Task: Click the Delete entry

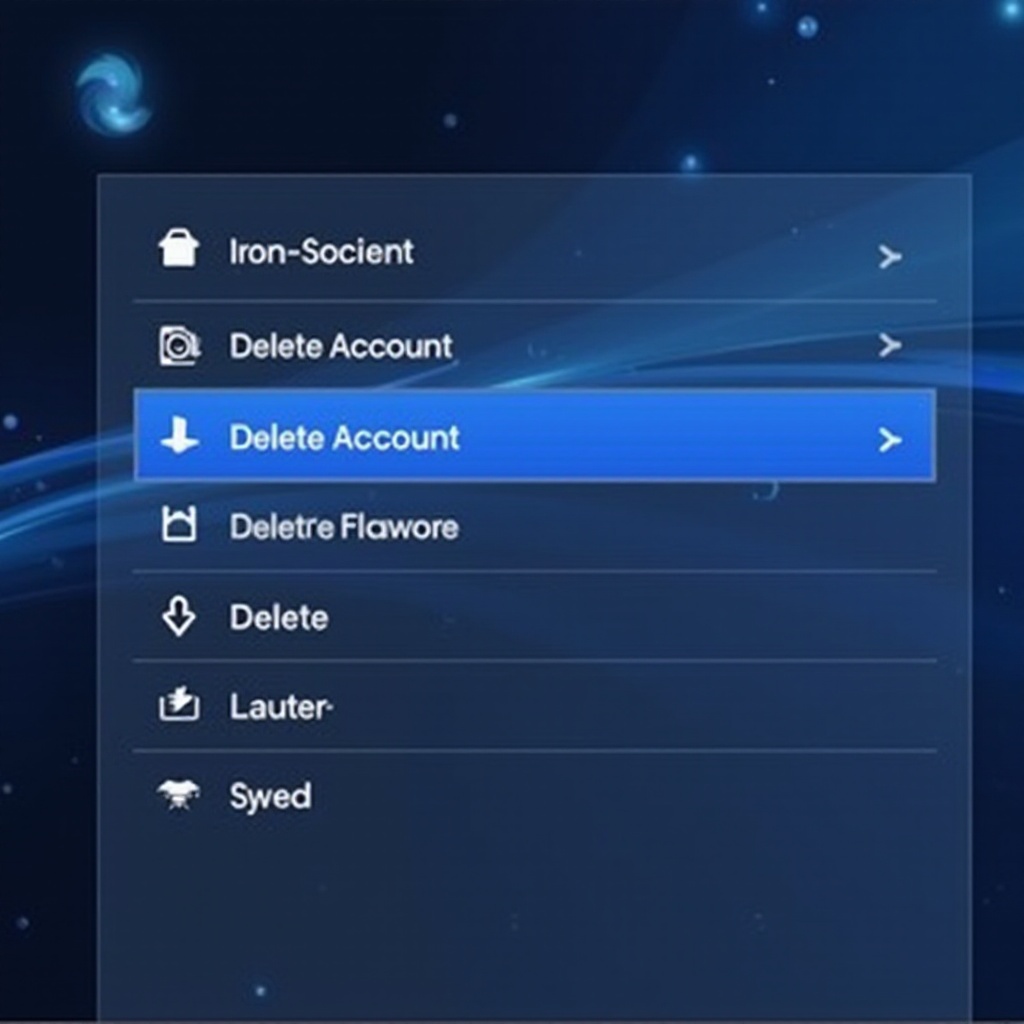Action: (x=279, y=617)
